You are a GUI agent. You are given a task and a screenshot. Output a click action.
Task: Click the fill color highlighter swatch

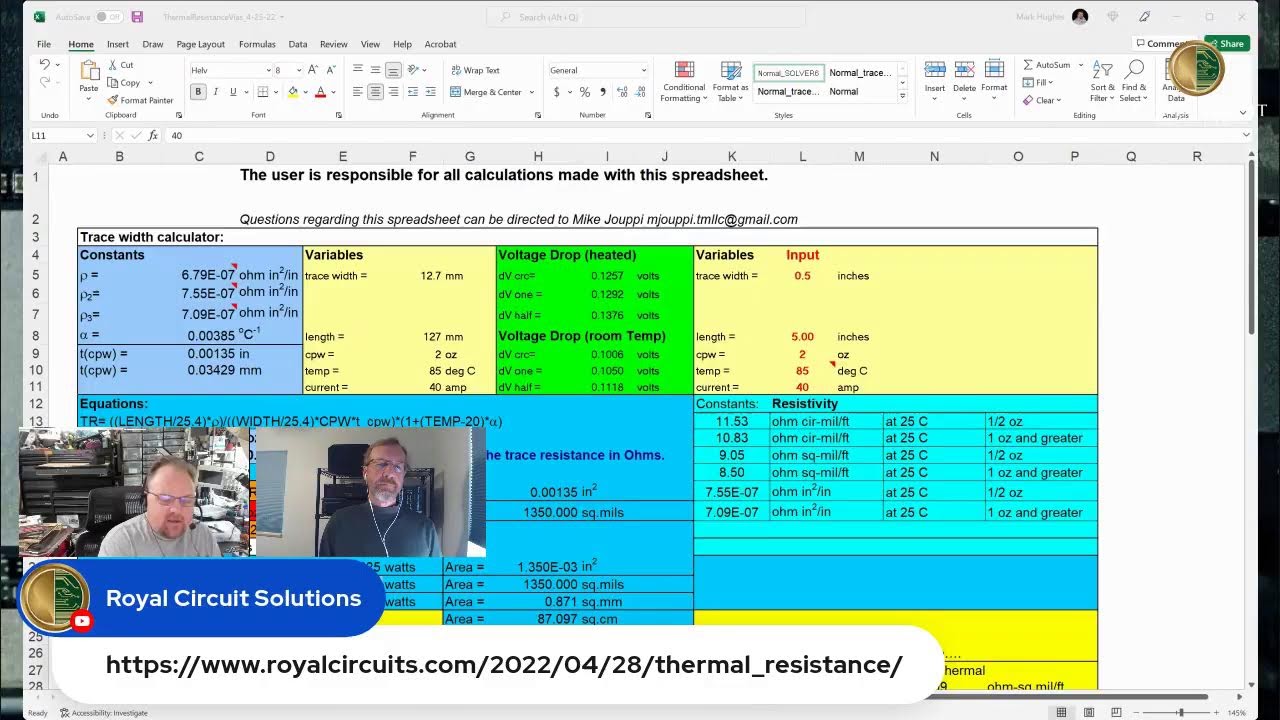[292, 92]
